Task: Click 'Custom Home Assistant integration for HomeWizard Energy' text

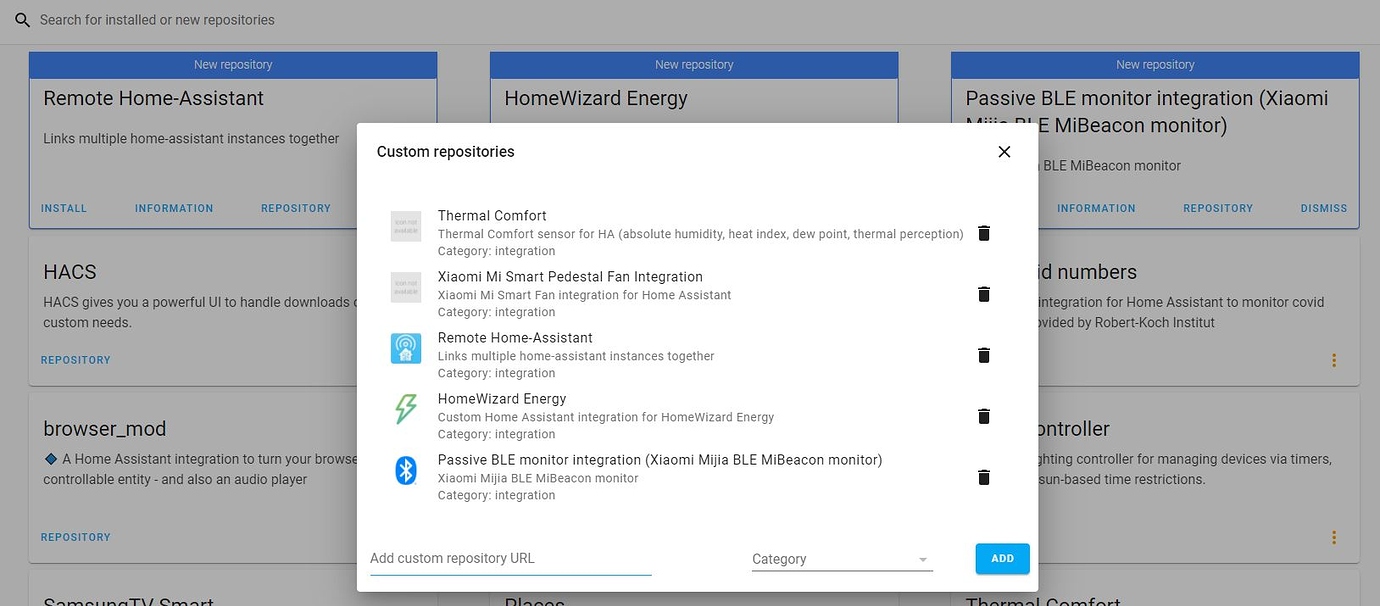Action: (606, 417)
